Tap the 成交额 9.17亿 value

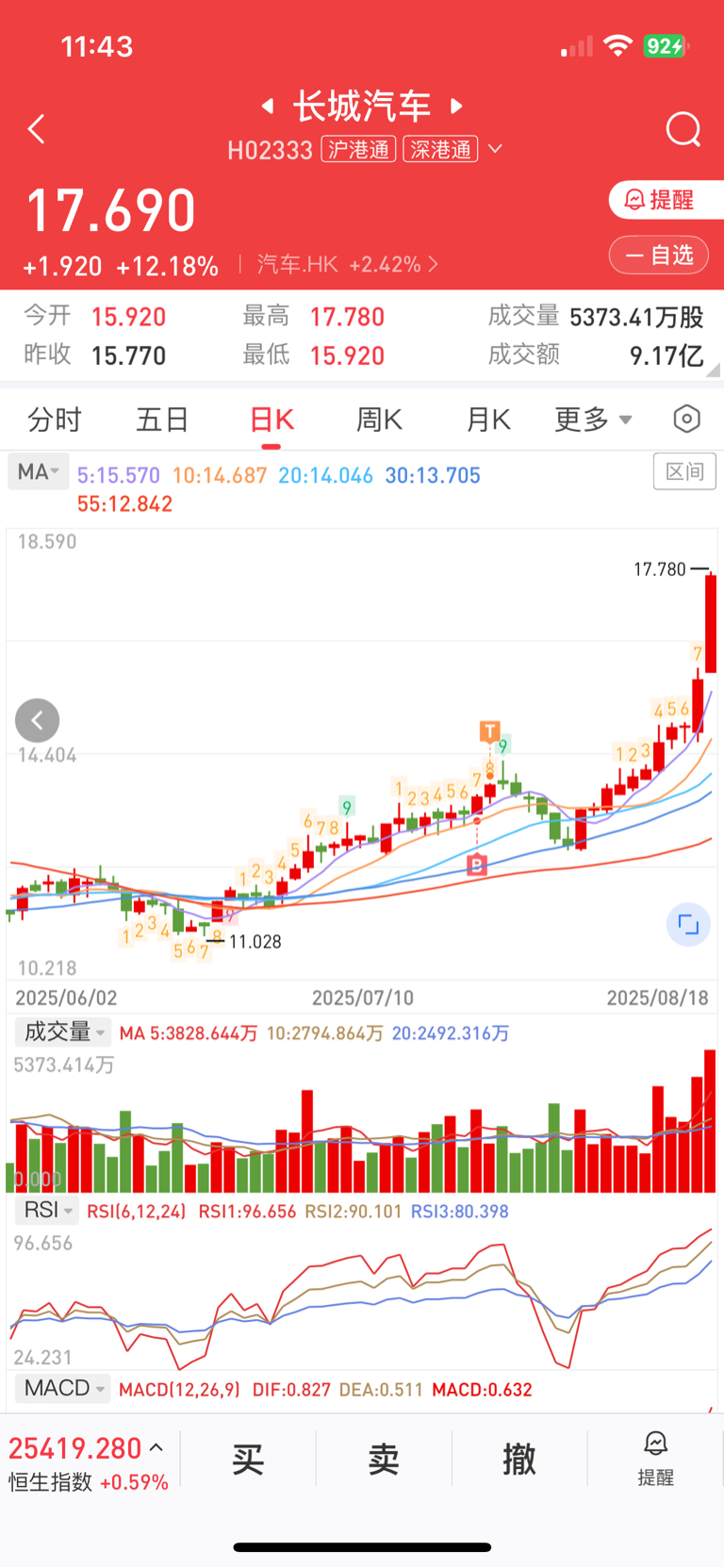tap(666, 355)
